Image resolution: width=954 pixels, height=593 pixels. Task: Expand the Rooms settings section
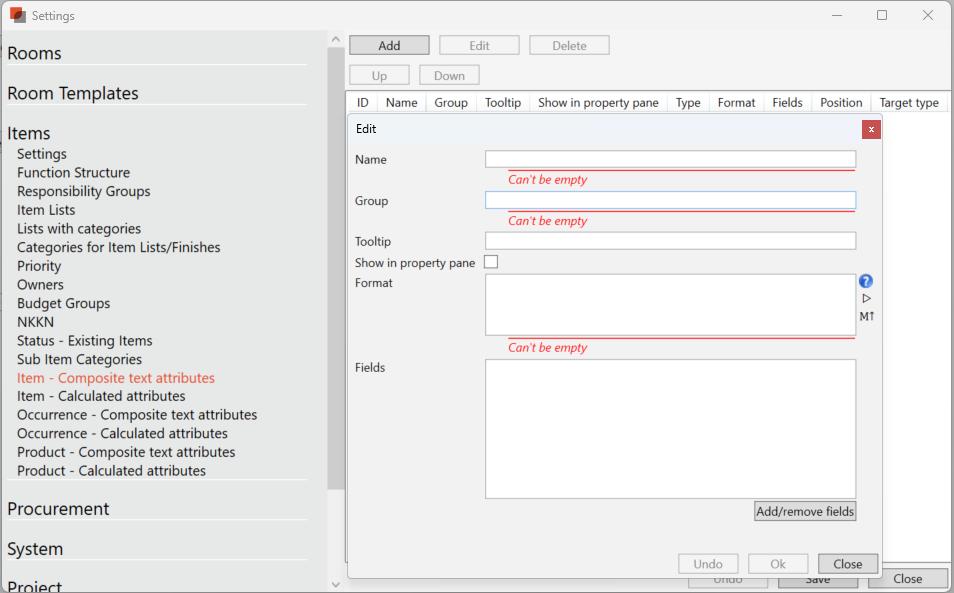(x=34, y=53)
